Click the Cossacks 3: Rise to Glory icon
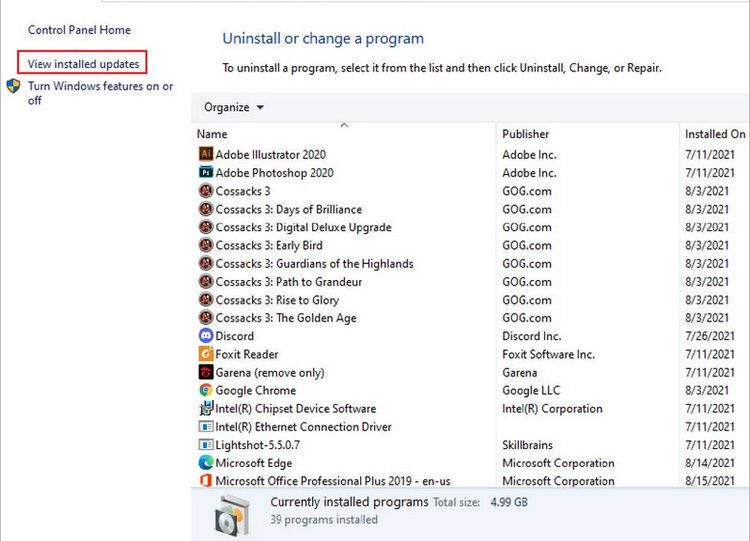The height and width of the screenshot is (541, 750). point(206,299)
